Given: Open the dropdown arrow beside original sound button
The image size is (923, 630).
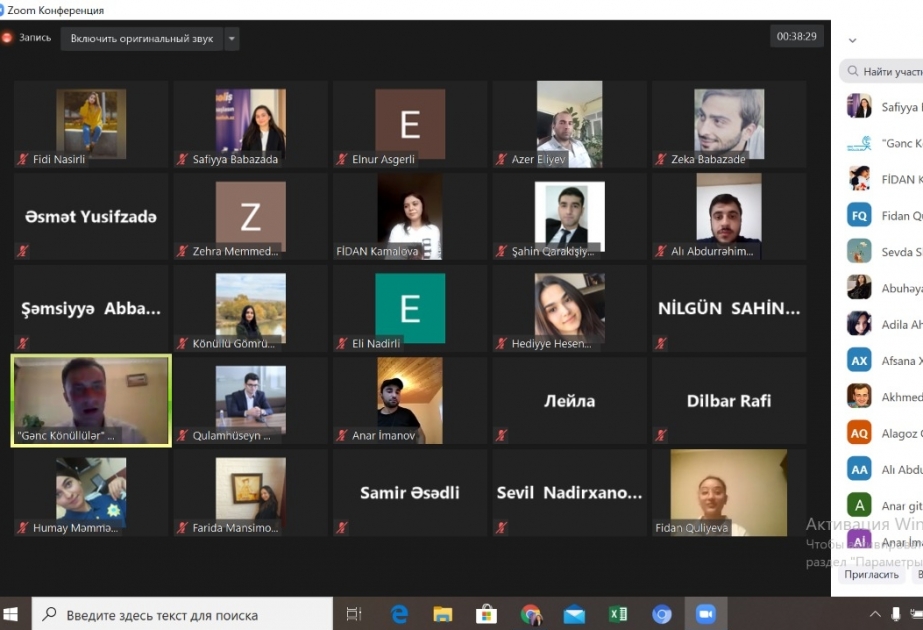Looking at the screenshot, I should [232, 39].
